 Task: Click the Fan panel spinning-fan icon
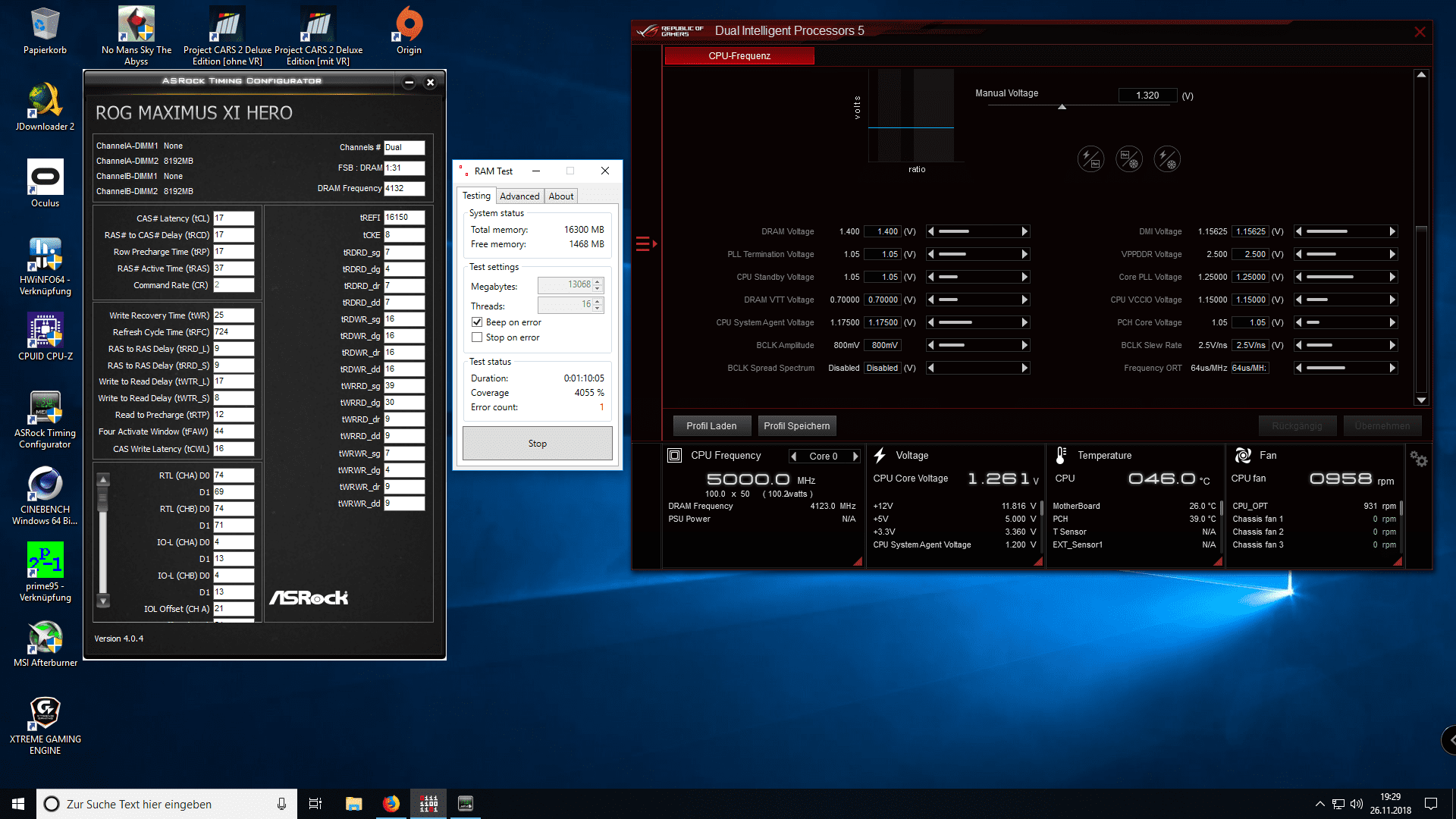click(1243, 455)
